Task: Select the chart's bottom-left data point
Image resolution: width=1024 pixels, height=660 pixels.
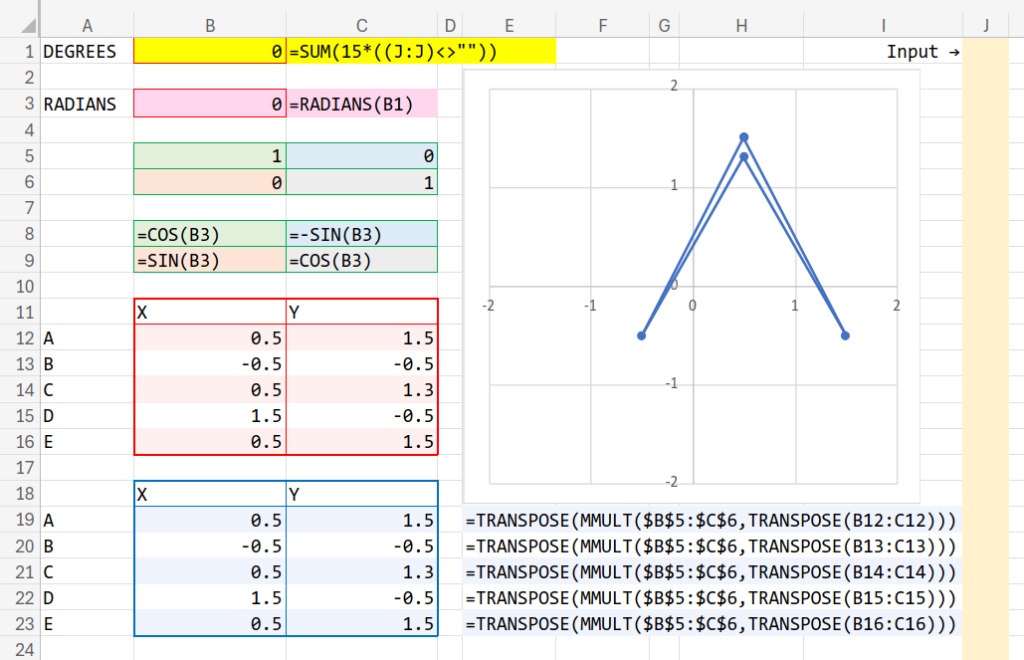Action: click(x=641, y=335)
